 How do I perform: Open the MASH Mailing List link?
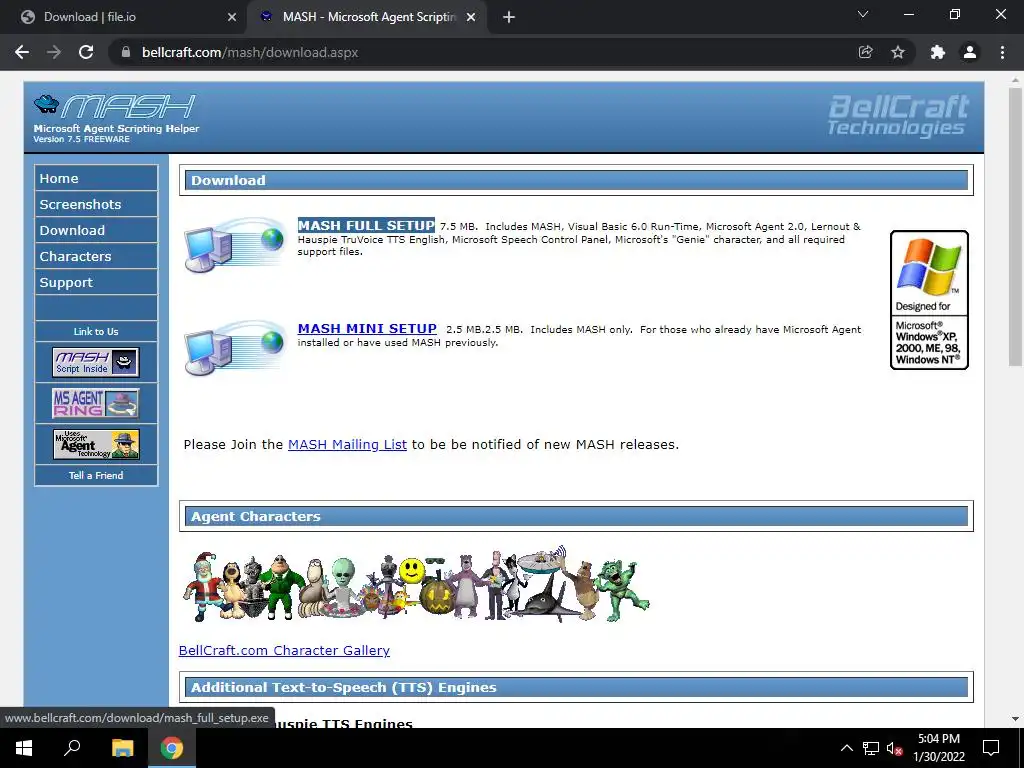coord(347,444)
